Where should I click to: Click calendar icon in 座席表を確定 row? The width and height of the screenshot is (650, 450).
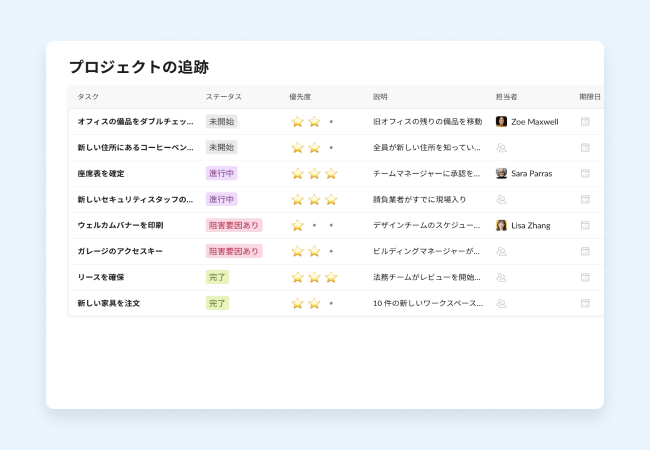tap(585, 173)
